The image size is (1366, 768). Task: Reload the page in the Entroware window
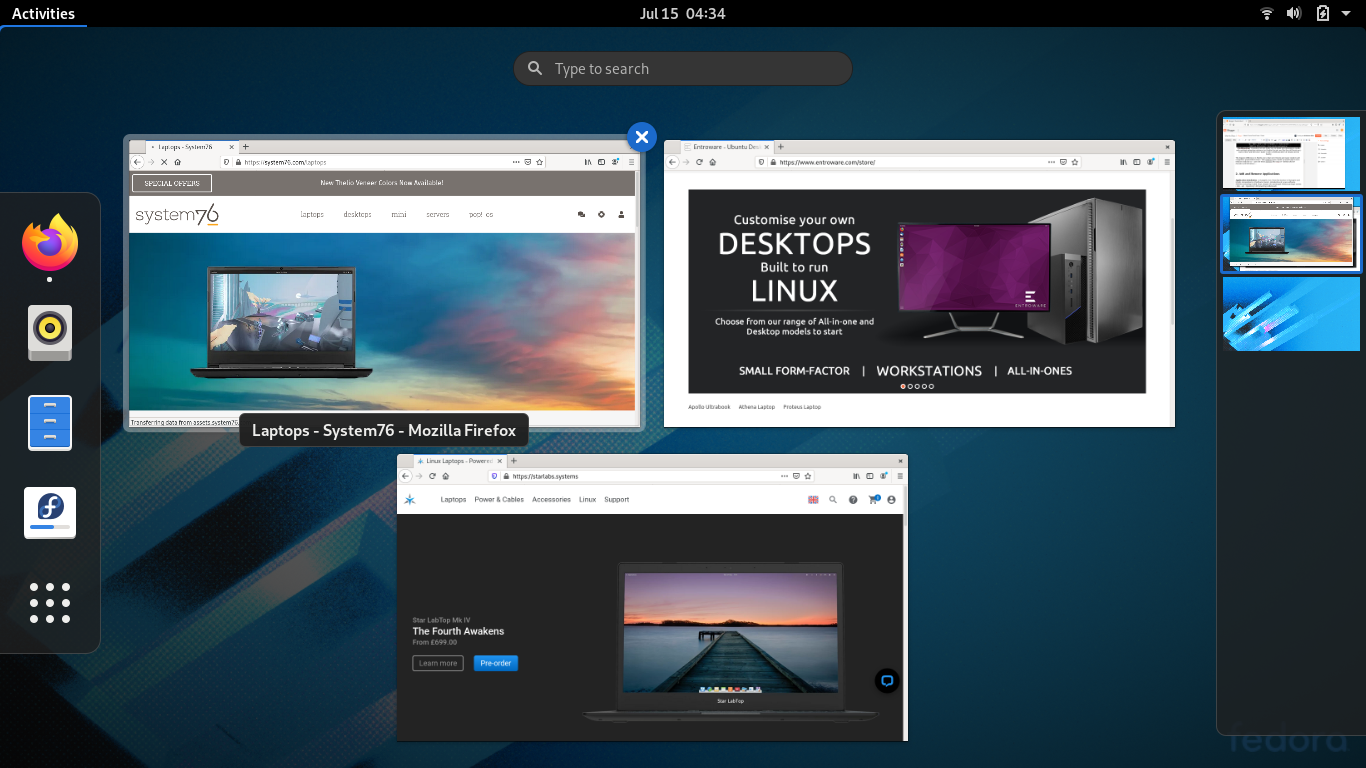point(700,162)
